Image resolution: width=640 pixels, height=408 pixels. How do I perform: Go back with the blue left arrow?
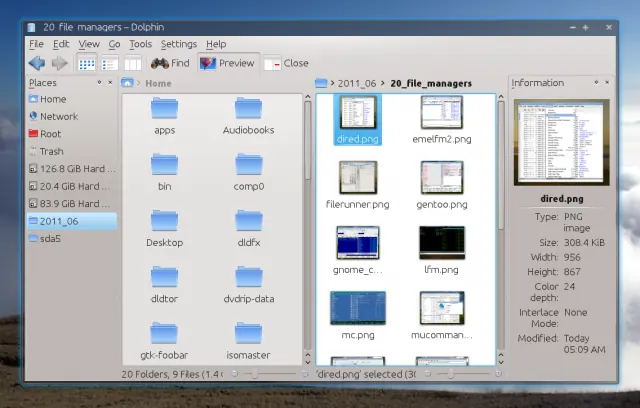pyautogui.click(x=37, y=63)
